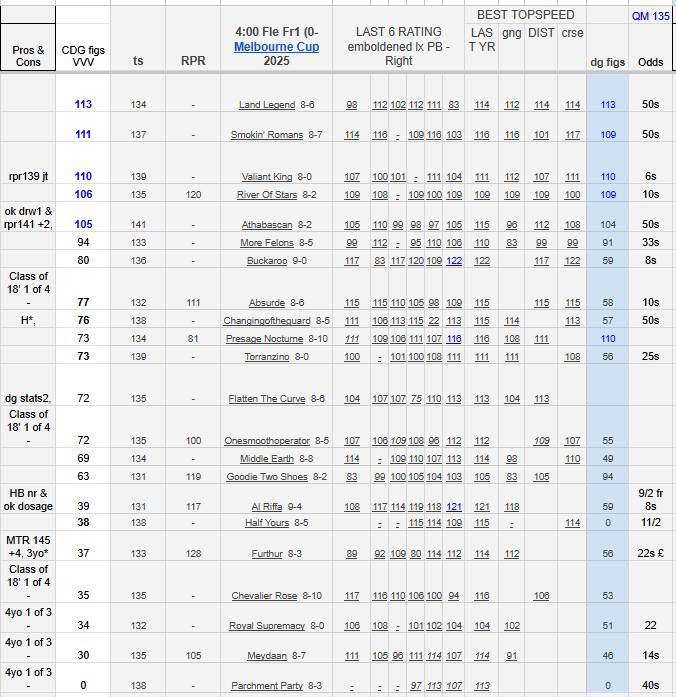Screen dimensions: 676x697
Task: Open the Royal Supremacy horse link
Action: pos(267,625)
